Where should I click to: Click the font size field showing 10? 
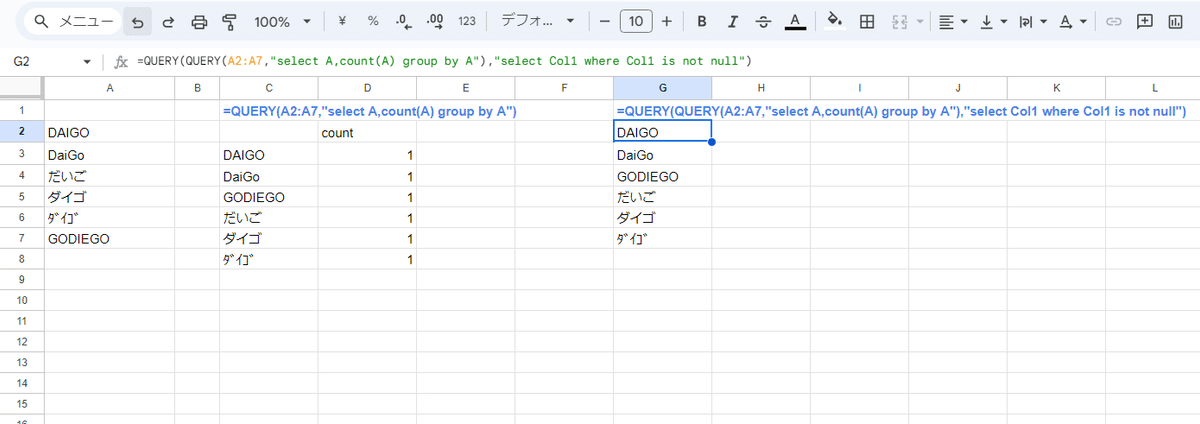(636, 21)
